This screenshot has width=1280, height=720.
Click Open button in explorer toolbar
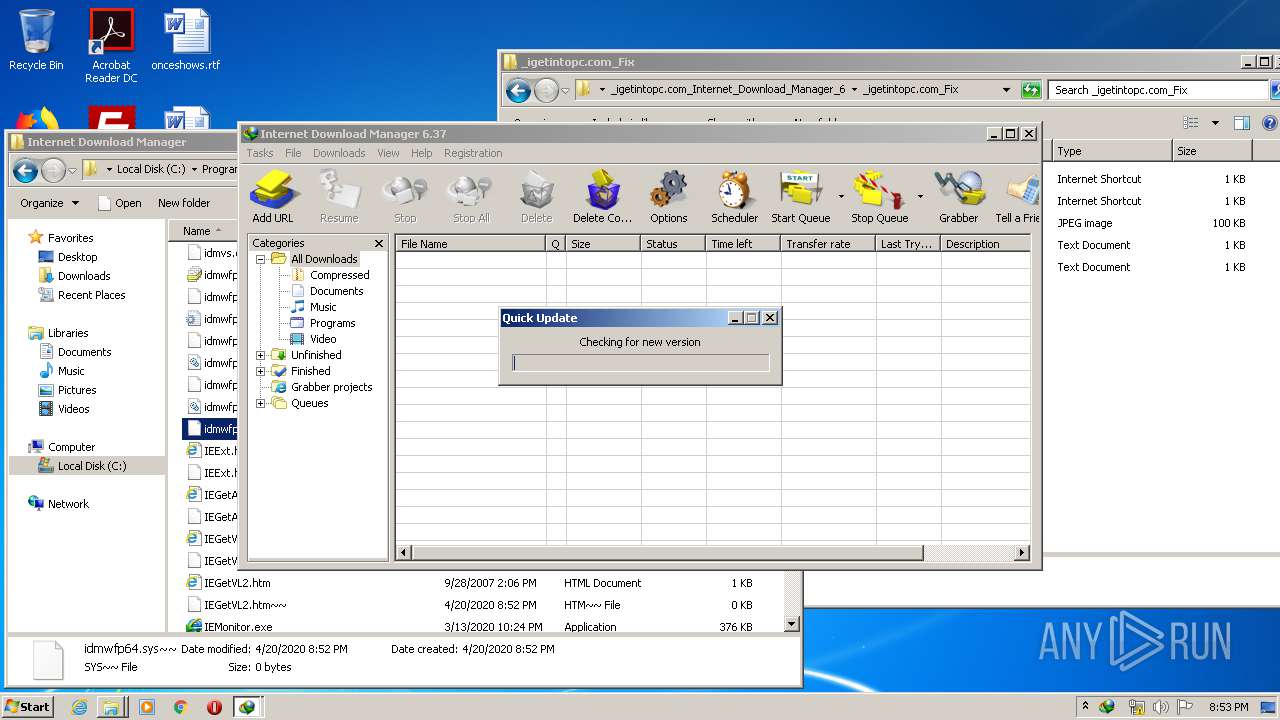[120, 203]
